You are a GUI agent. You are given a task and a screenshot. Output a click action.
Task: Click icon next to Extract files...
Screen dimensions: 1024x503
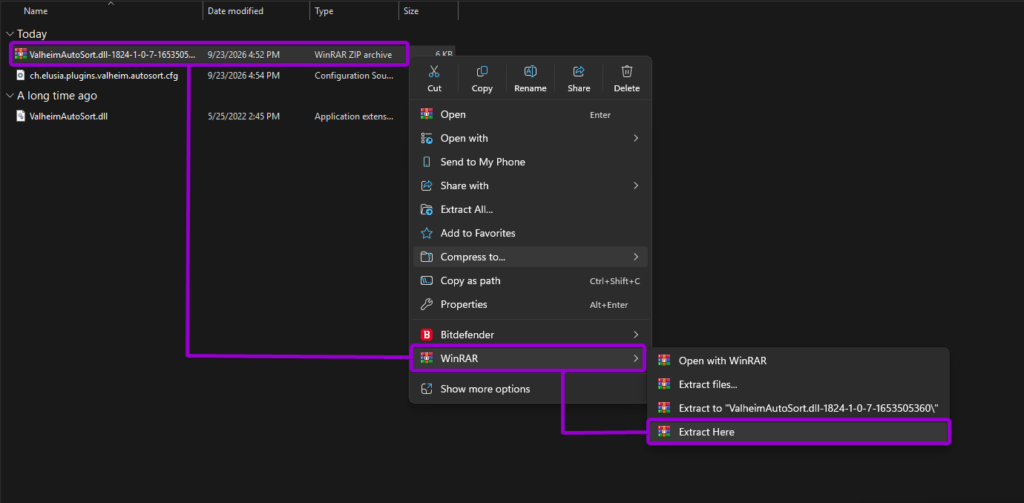pos(664,384)
